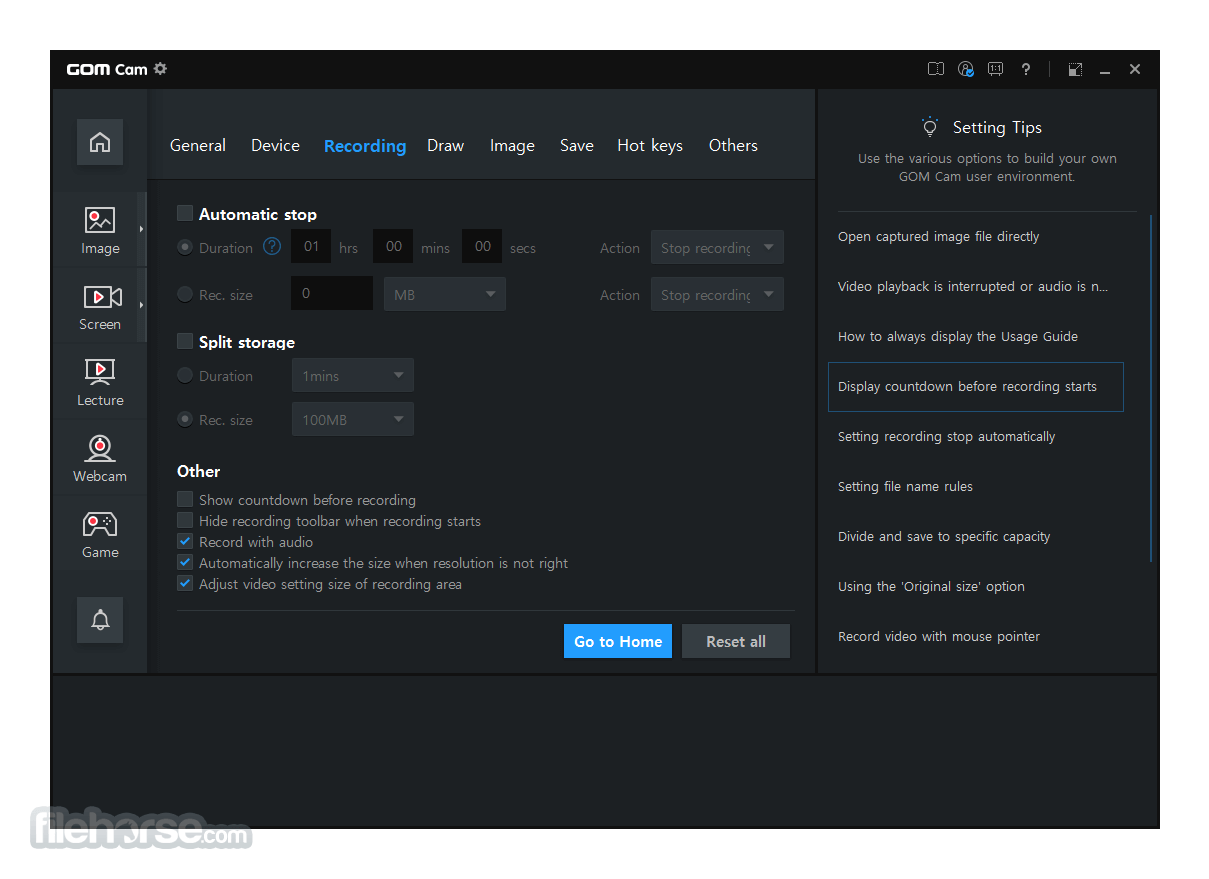Switch to the Image settings tab

coord(512,146)
